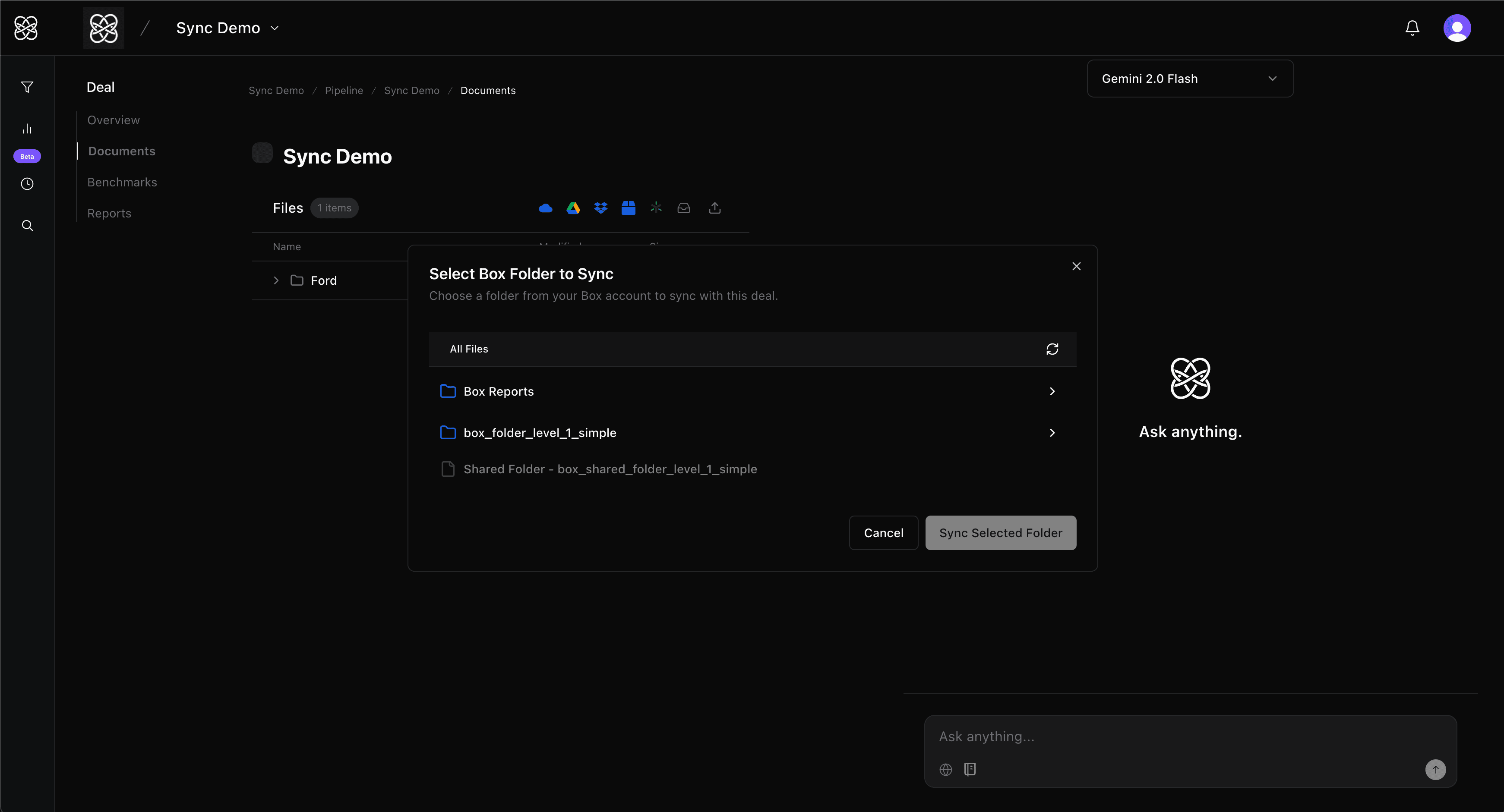Open the Gemini 2.0 Flash model dropdown
Image resolution: width=1504 pixels, height=812 pixels.
tap(1190, 79)
